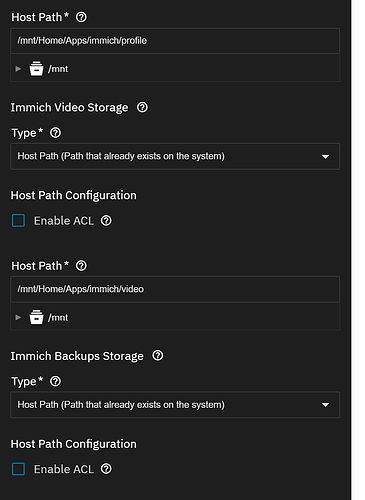Select /mnt folder label below profile path

(x=58, y=69)
